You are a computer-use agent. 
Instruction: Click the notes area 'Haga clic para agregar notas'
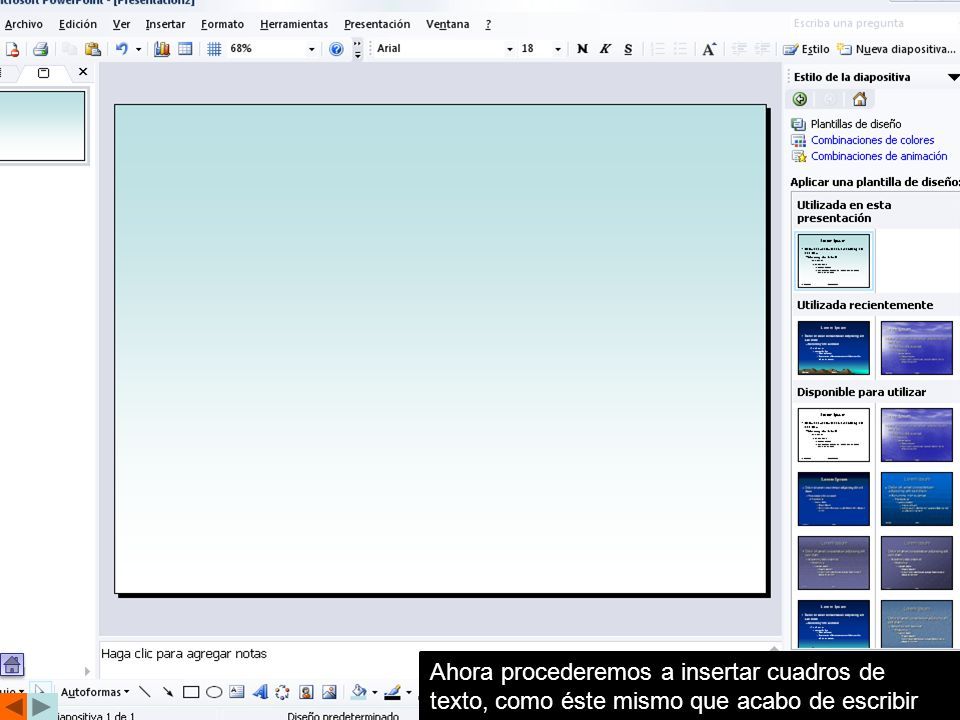pos(184,654)
